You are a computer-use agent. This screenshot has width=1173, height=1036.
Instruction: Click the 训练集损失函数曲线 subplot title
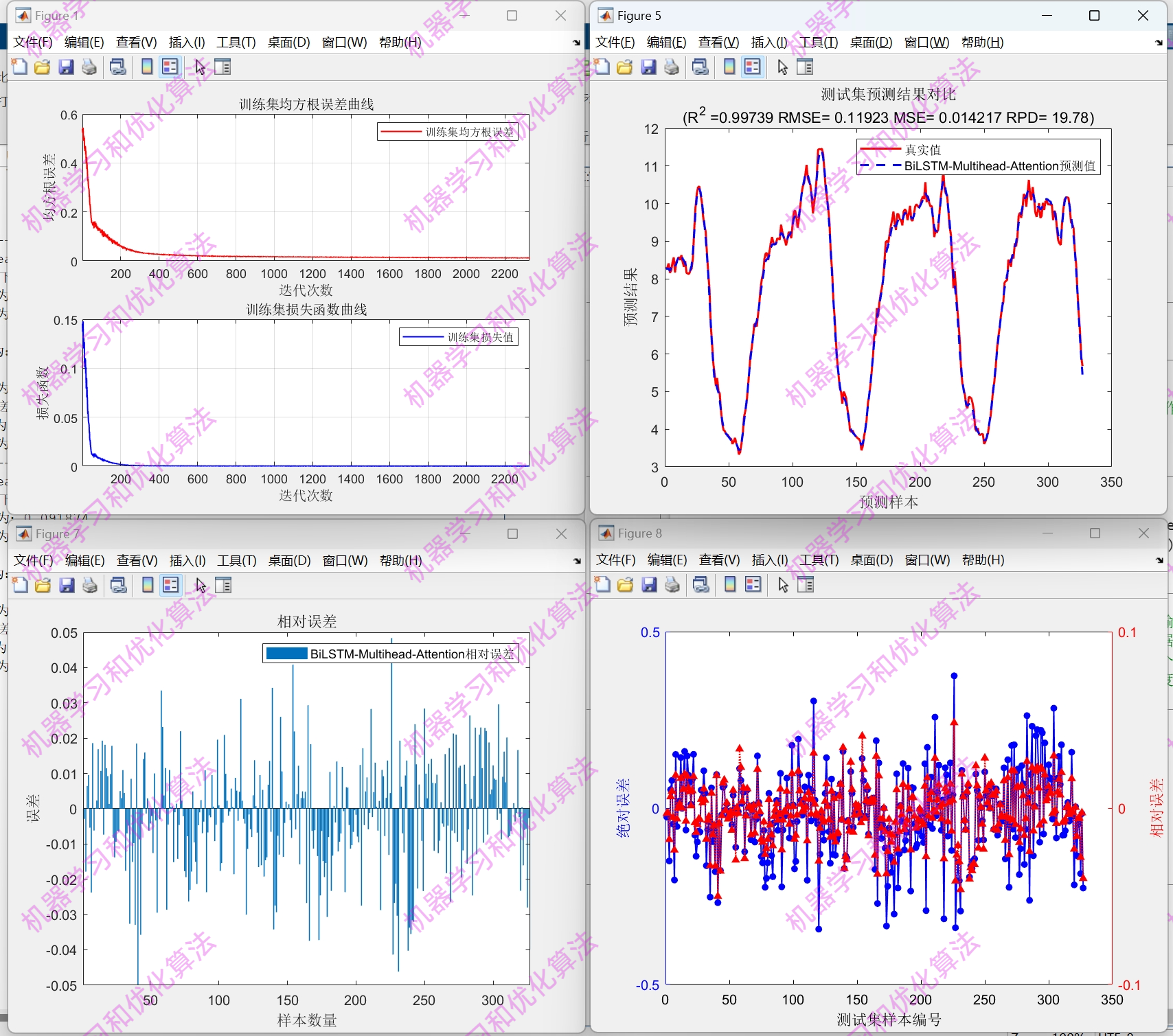[306, 310]
